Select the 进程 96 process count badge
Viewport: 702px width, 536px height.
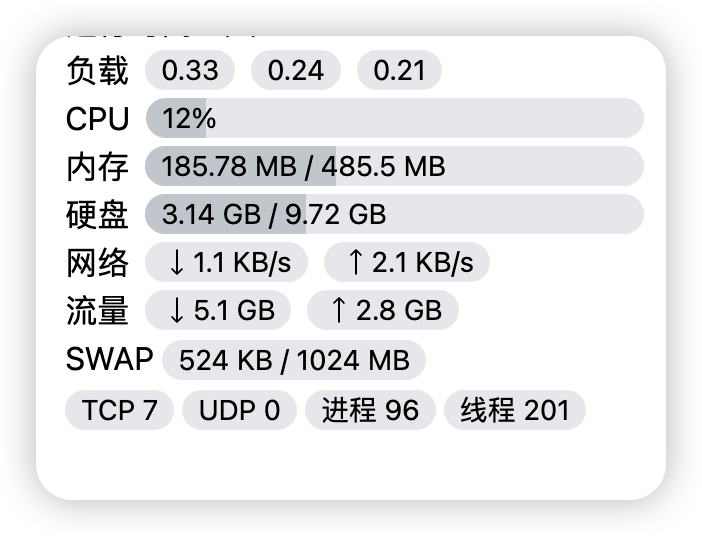370,410
